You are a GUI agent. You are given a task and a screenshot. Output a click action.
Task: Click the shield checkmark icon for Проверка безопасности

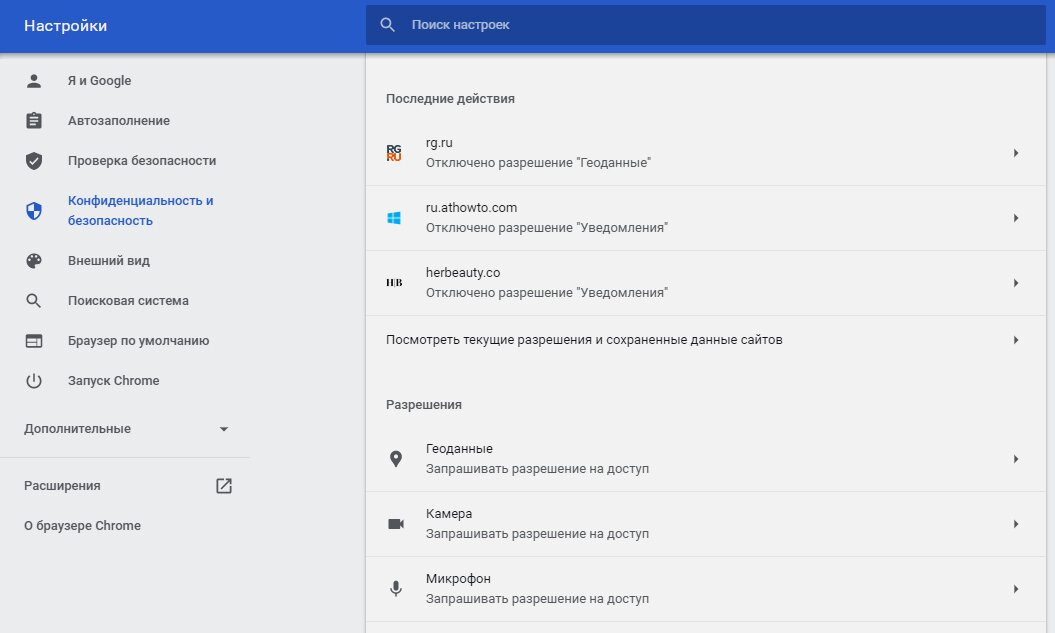click(34, 161)
